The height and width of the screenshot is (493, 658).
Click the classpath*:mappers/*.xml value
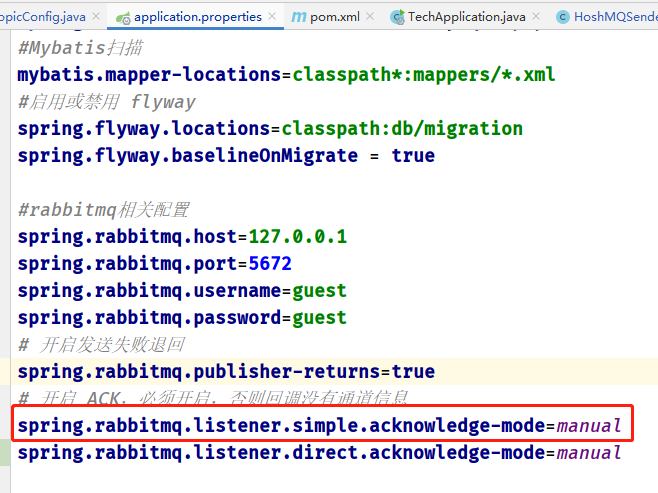(424, 75)
